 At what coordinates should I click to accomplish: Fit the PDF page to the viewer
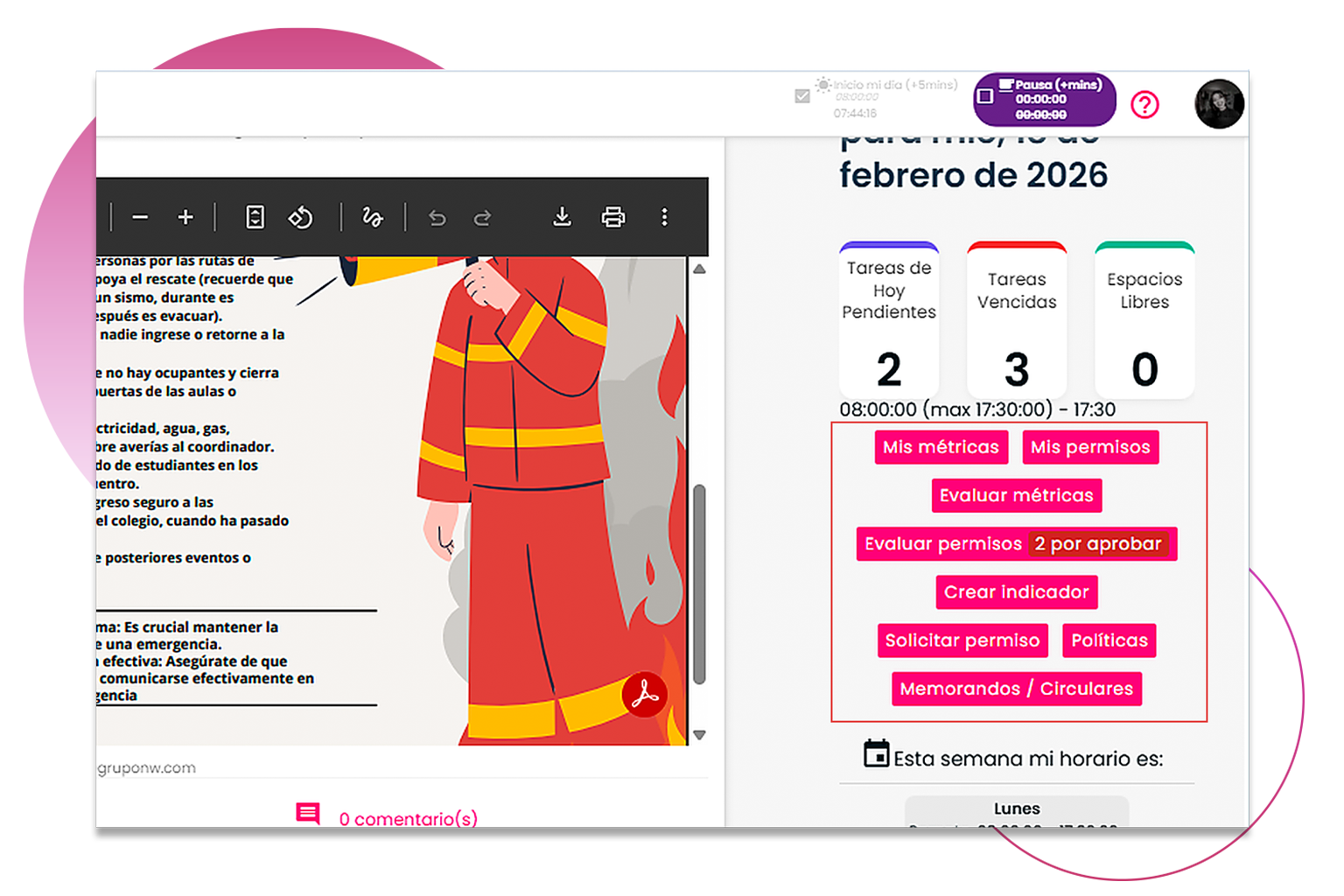(x=253, y=217)
